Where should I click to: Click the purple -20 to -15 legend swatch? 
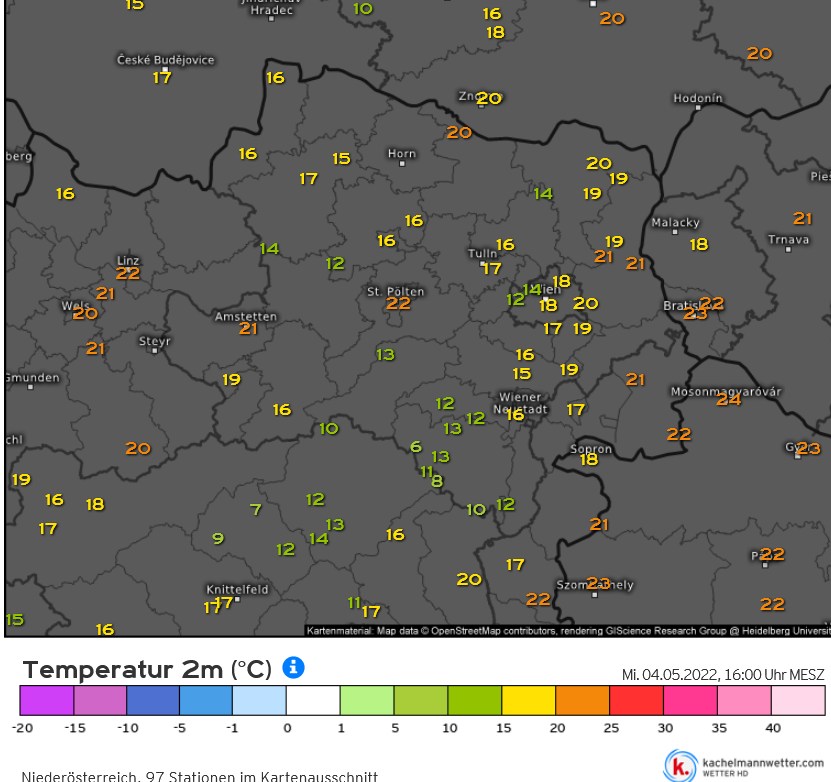tap(46, 700)
